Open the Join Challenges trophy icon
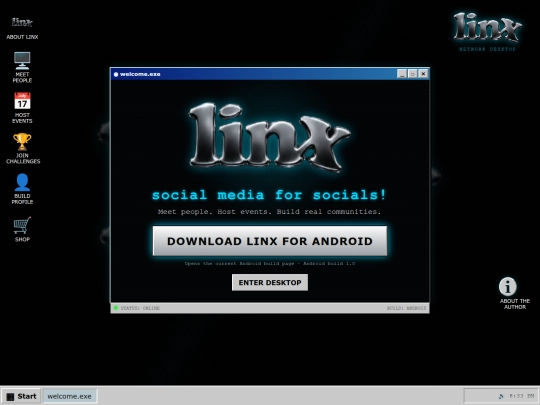This screenshot has height=405, width=540. [x=23, y=148]
